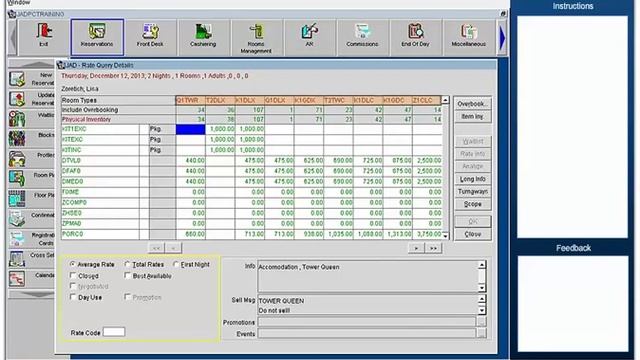Open the Commissions module

(x=362, y=37)
